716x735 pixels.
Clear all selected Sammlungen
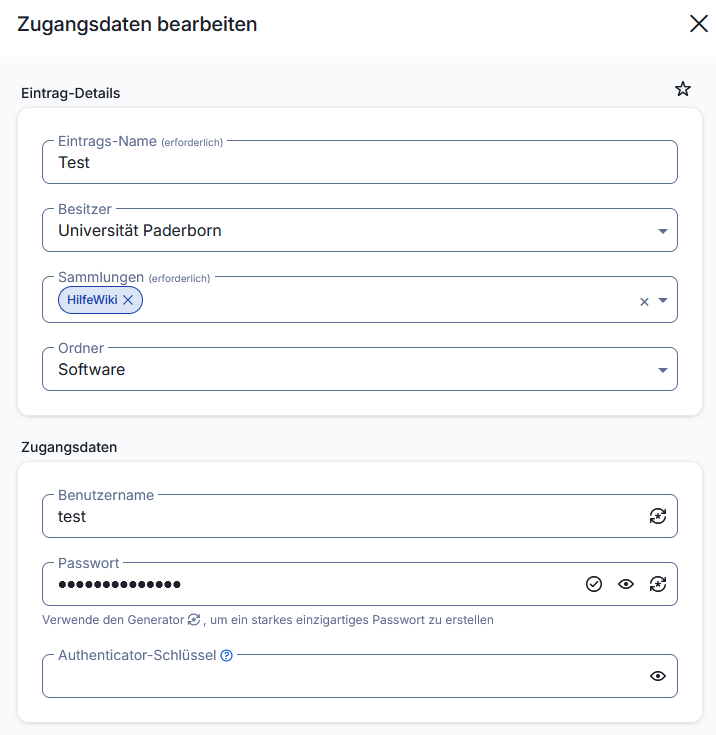(x=644, y=301)
